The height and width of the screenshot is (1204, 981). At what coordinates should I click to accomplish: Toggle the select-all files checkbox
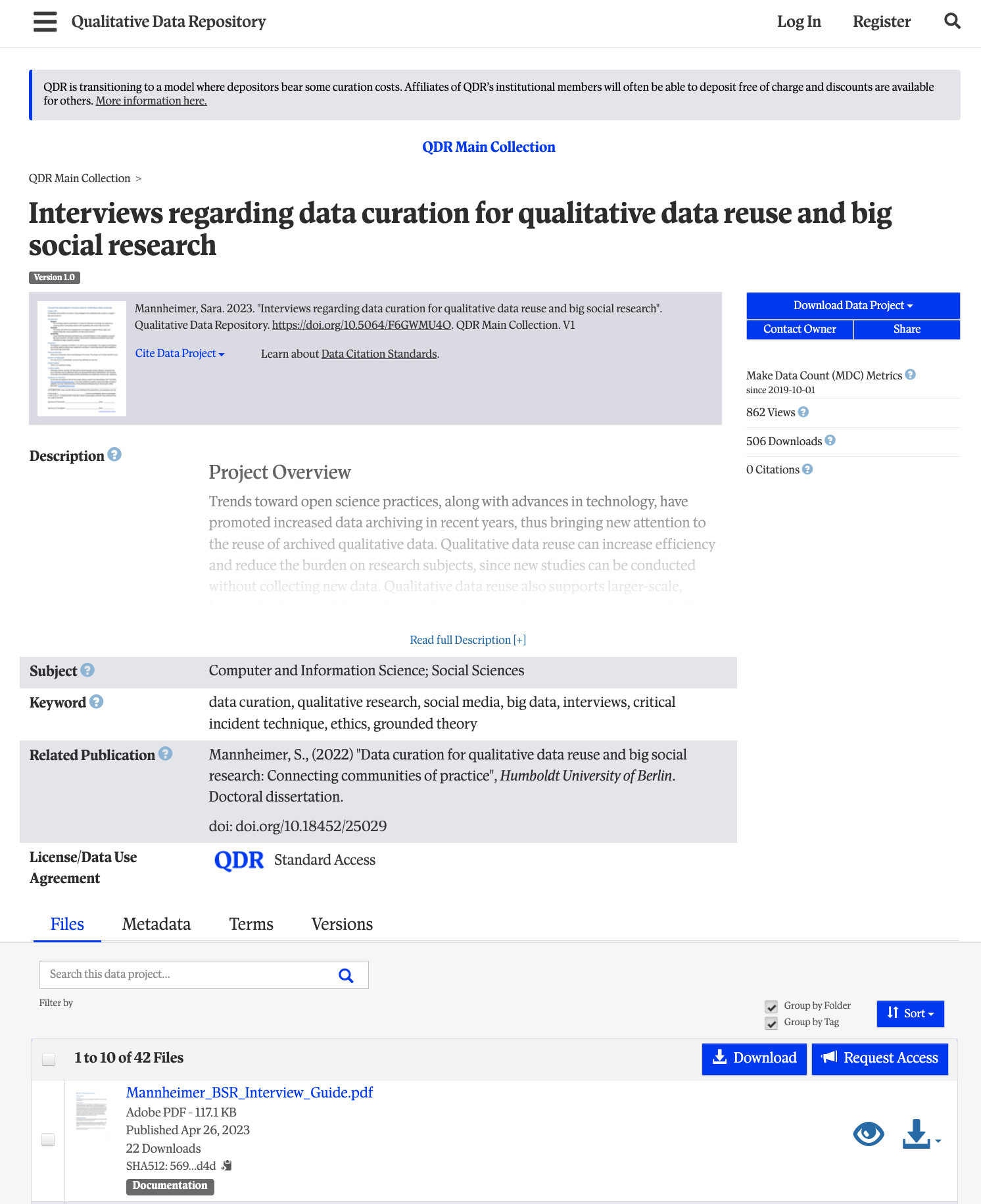[x=49, y=1059]
